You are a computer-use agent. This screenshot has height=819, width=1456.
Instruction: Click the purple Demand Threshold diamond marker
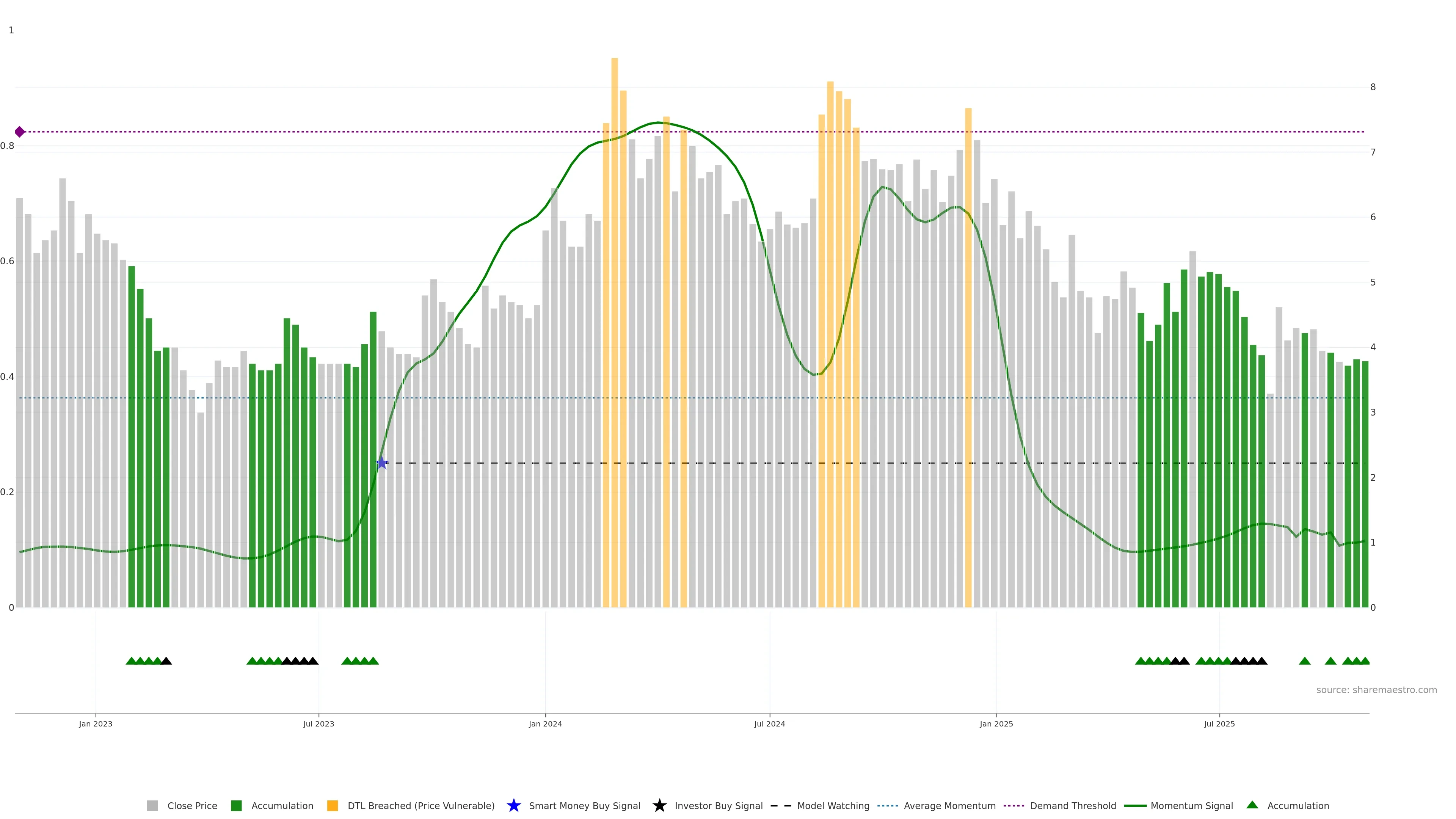tap(20, 132)
